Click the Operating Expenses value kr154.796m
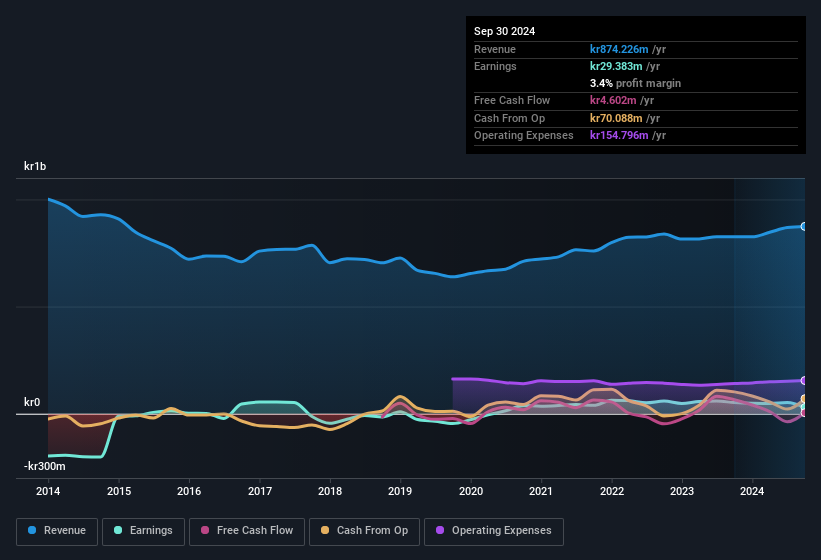This screenshot has width=821, height=560. click(619, 136)
